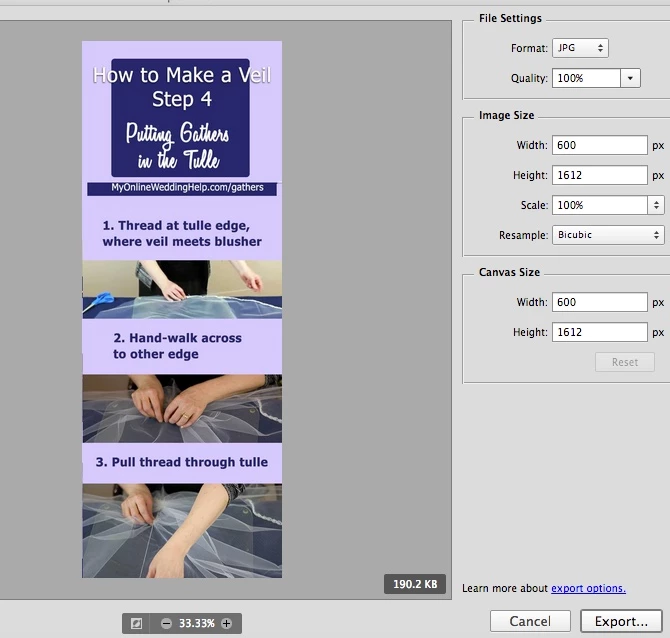The height and width of the screenshot is (638, 670).
Task: Open the Format dropdown set to JPG
Action: click(580, 48)
